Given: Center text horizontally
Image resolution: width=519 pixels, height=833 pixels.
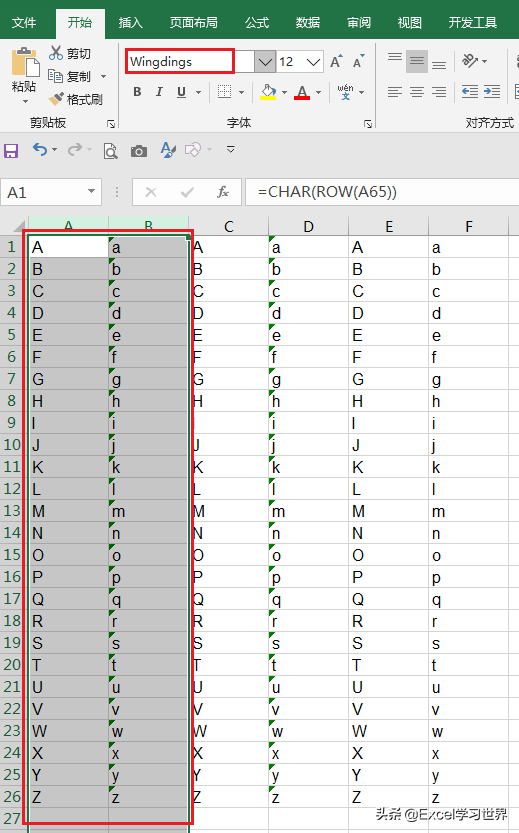Looking at the screenshot, I should pos(417,92).
